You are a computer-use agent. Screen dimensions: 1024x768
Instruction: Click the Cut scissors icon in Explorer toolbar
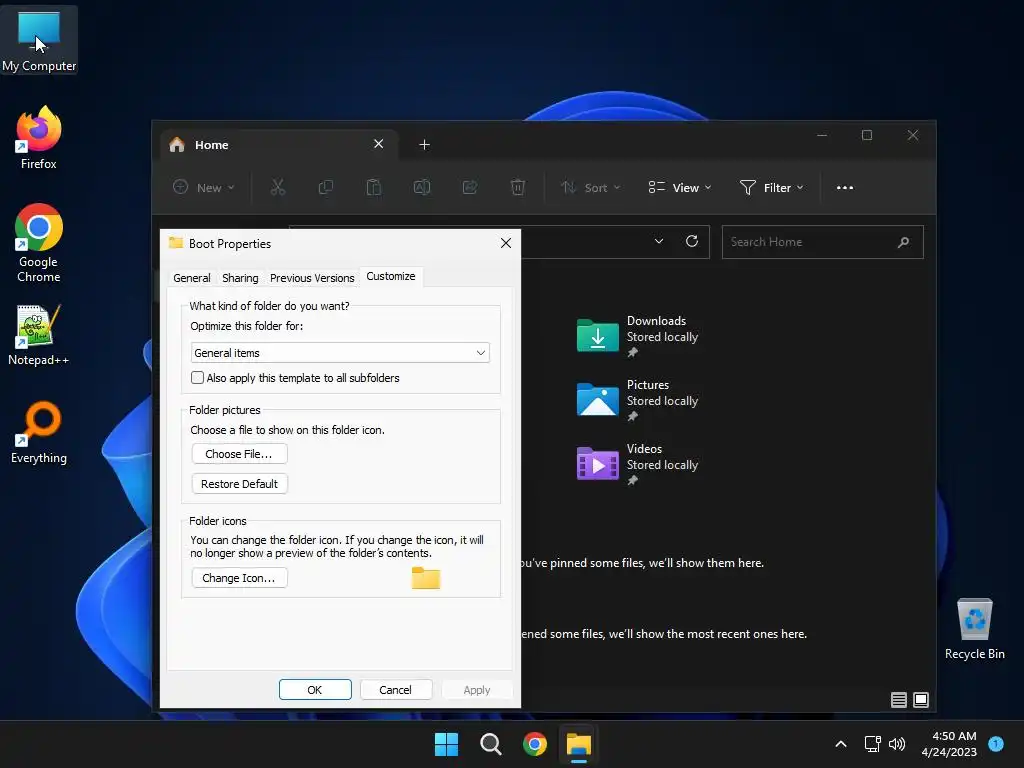(278, 187)
